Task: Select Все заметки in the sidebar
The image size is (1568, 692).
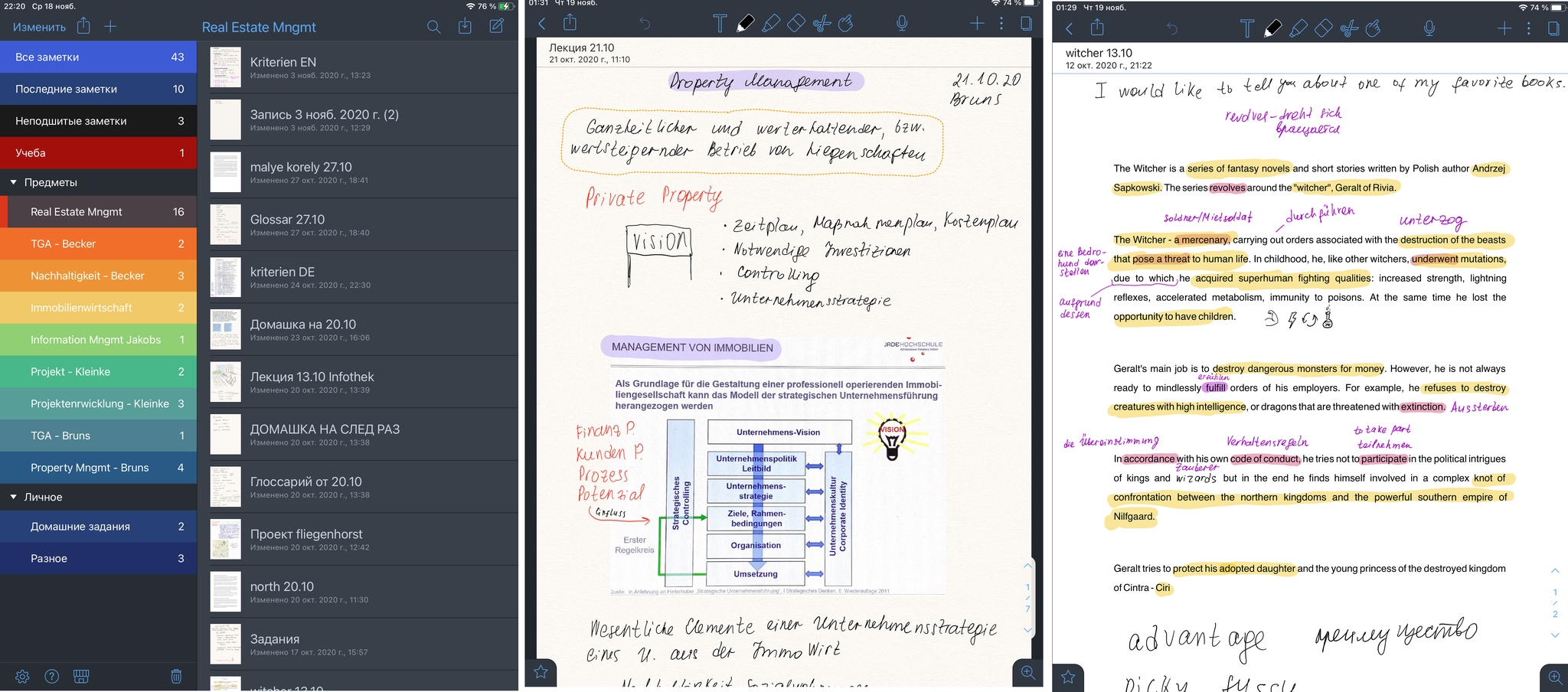Action: 98,57
